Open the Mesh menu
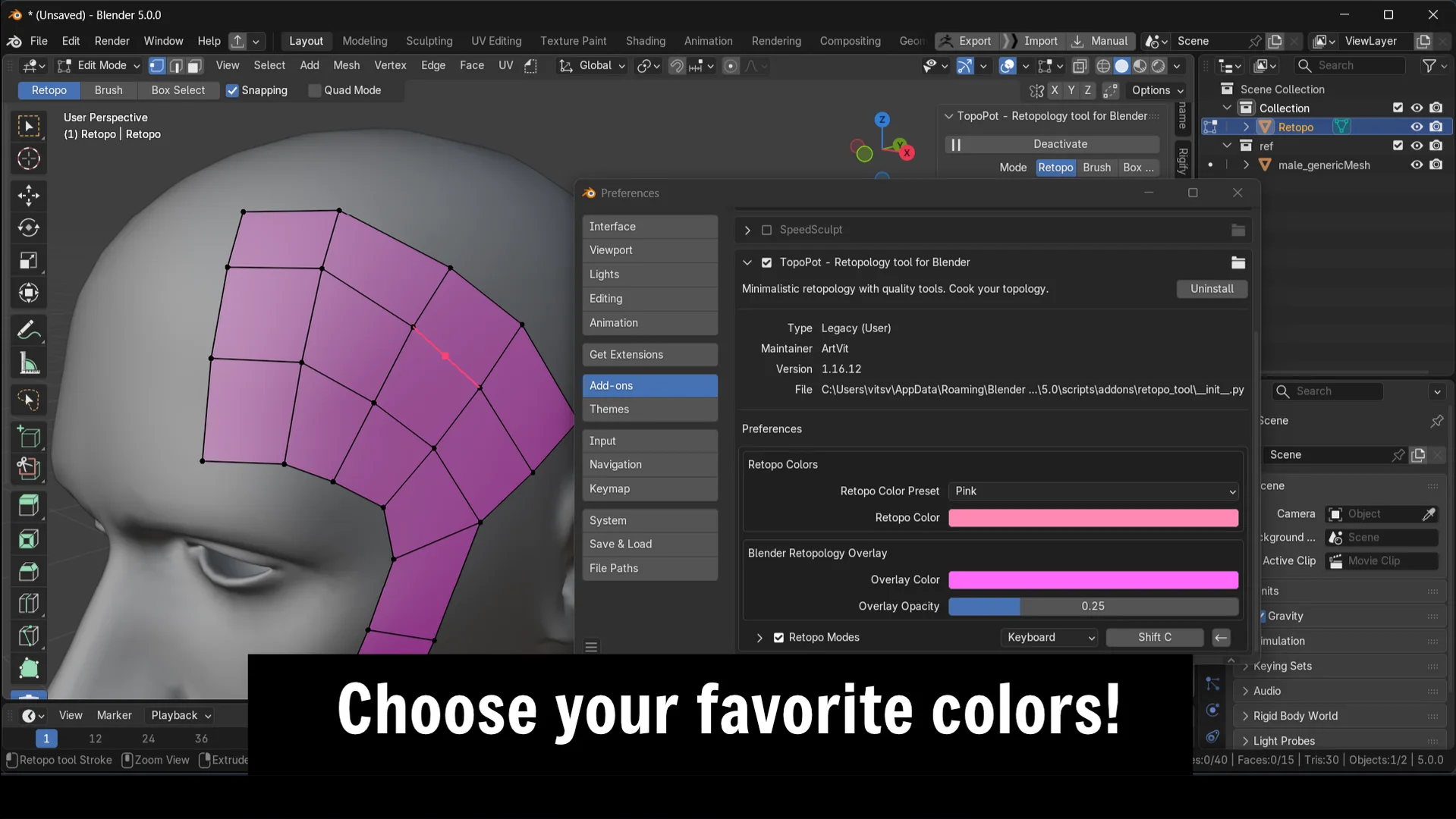 347,66
